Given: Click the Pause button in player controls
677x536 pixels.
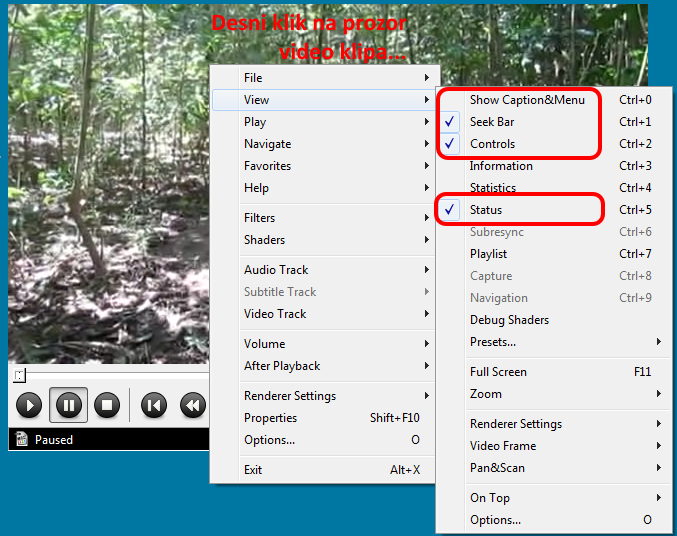Looking at the screenshot, I should (69, 405).
